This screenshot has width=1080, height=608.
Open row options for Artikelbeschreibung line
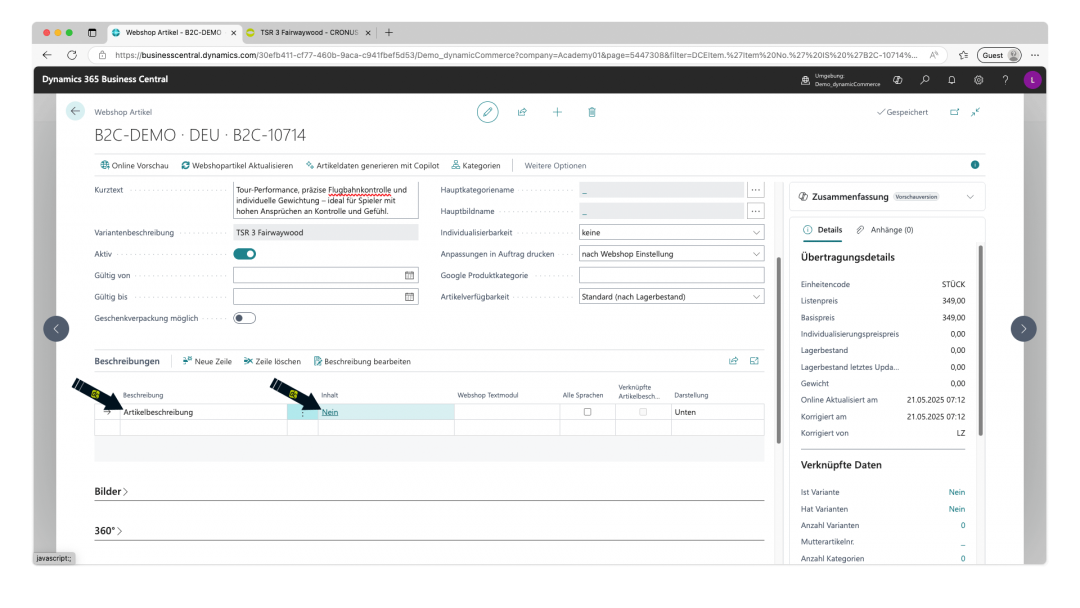(302, 412)
